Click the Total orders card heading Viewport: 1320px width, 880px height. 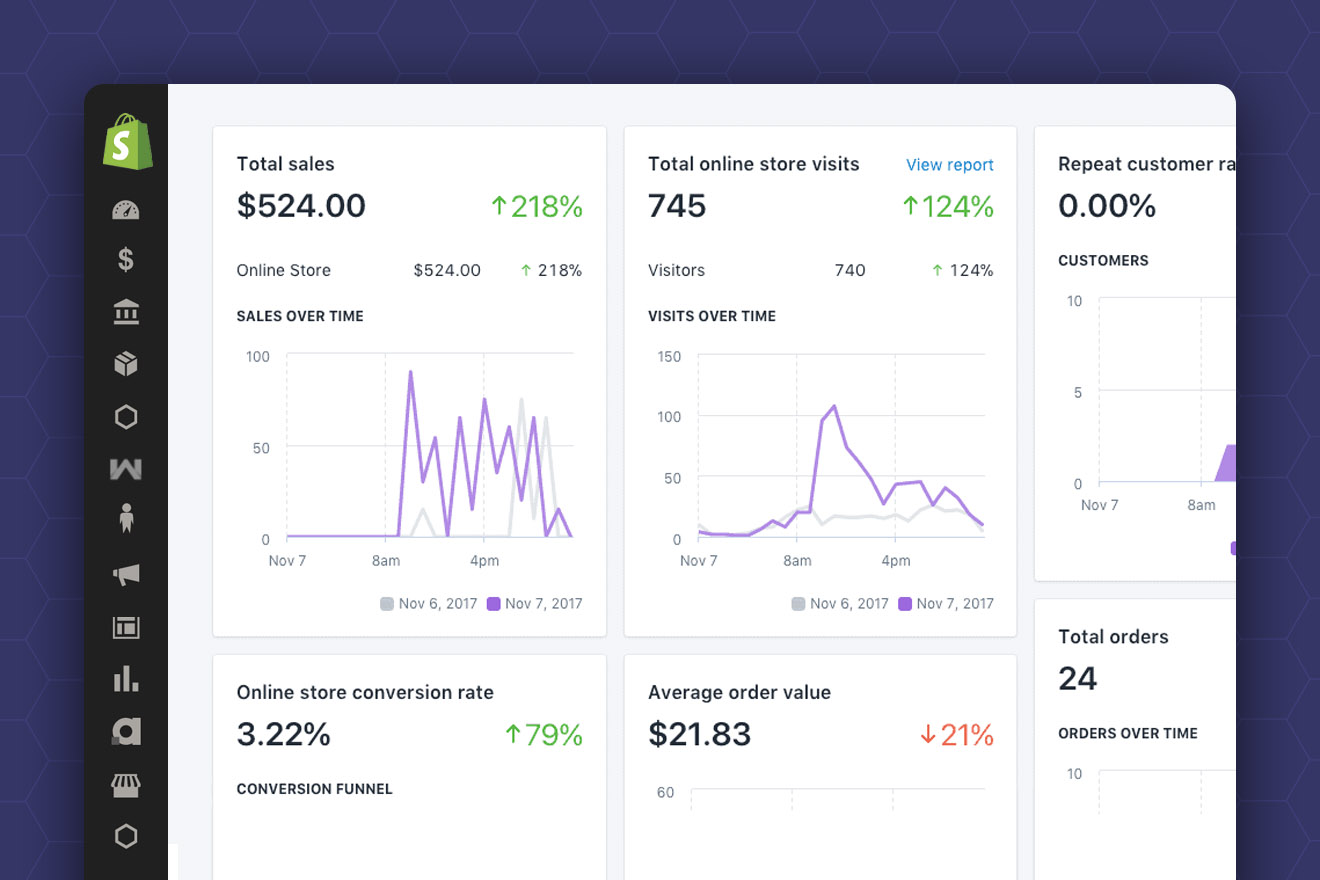click(1113, 637)
